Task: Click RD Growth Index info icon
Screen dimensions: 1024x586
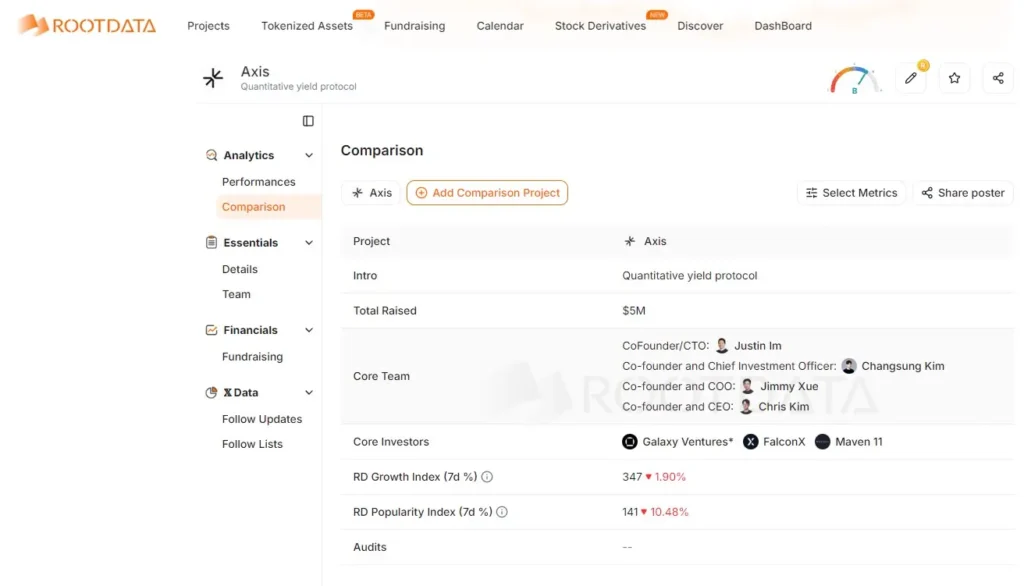Action: 487,477
